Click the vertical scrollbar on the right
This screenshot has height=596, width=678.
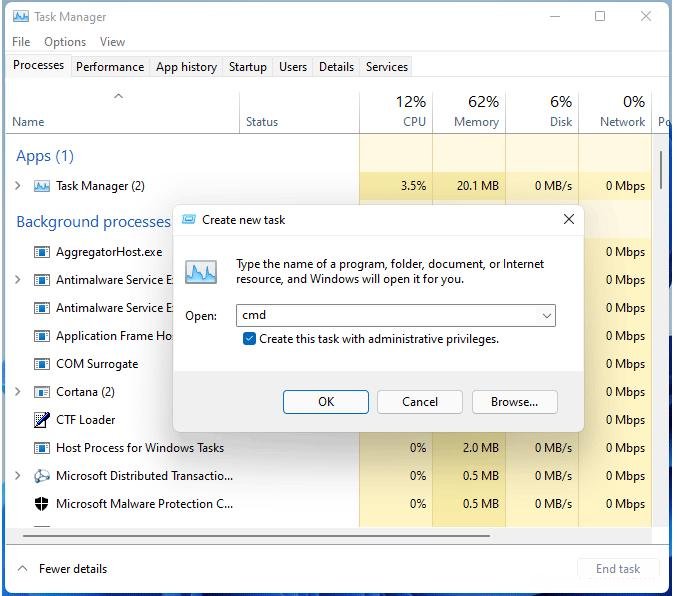tap(661, 170)
